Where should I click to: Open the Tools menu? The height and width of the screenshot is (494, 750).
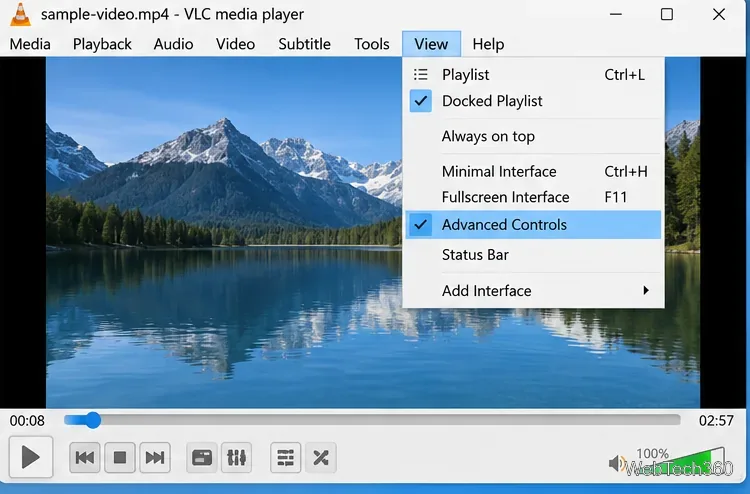pos(372,44)
